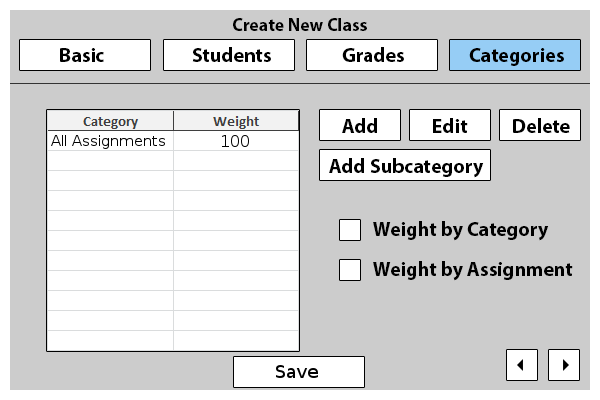Click the Weight column header
The height and width of the screenshot is (400, 600).
[x=236, y=122]
